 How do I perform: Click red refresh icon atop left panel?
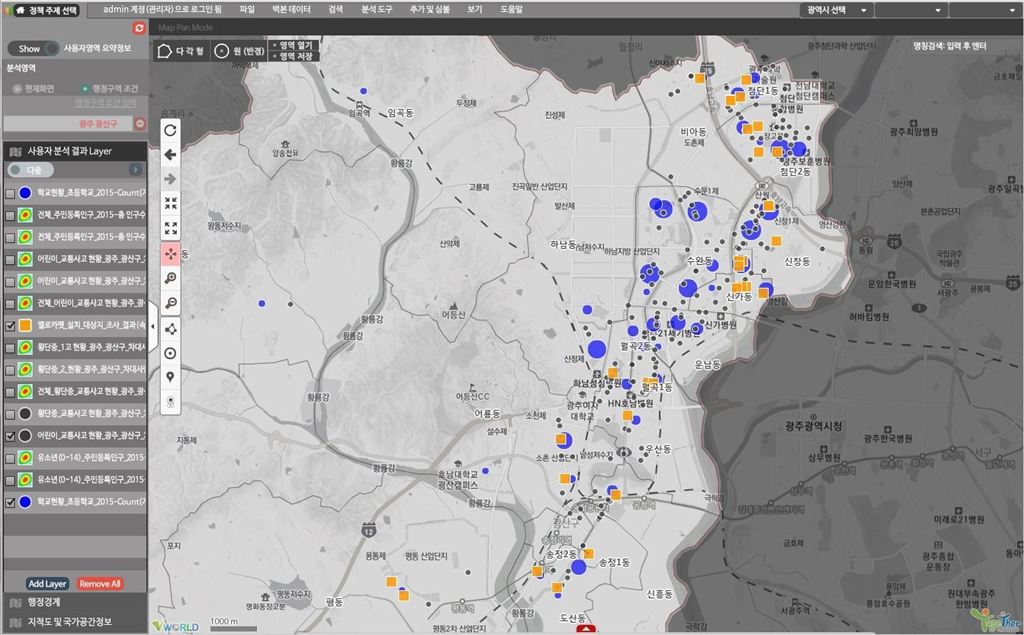[139, 27]
